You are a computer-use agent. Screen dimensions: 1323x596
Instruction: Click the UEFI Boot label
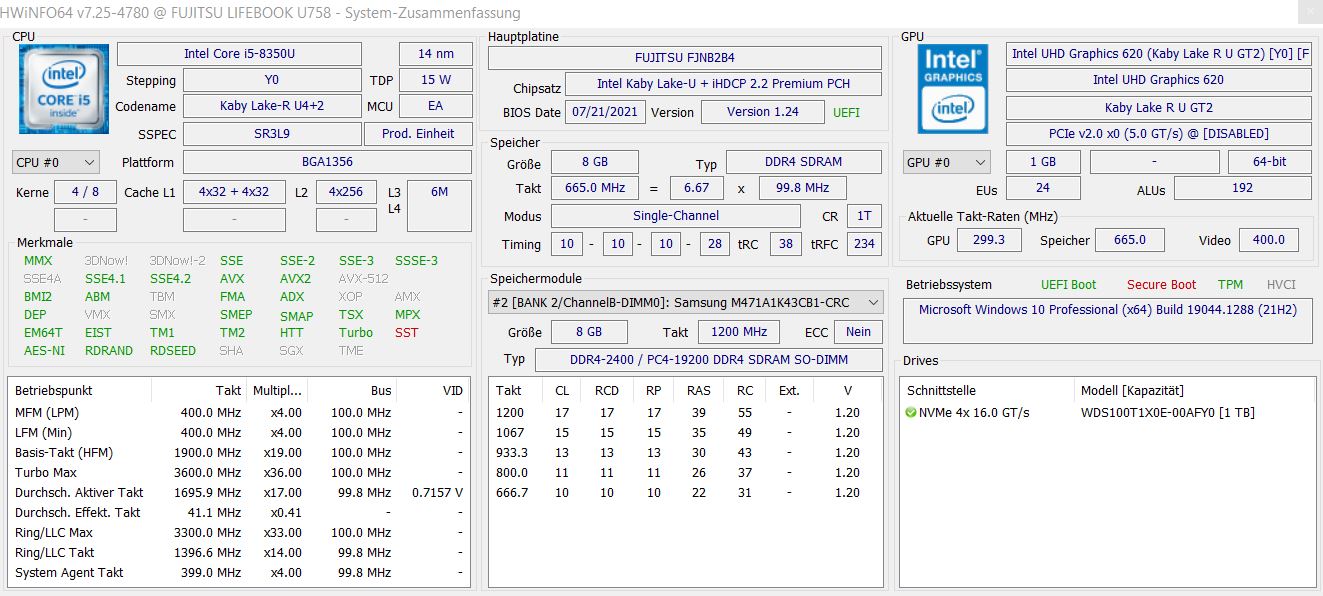point(1068,285)
